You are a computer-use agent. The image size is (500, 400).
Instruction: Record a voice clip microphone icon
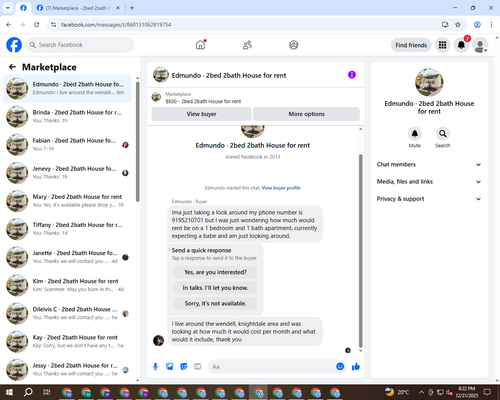point(155,367)
